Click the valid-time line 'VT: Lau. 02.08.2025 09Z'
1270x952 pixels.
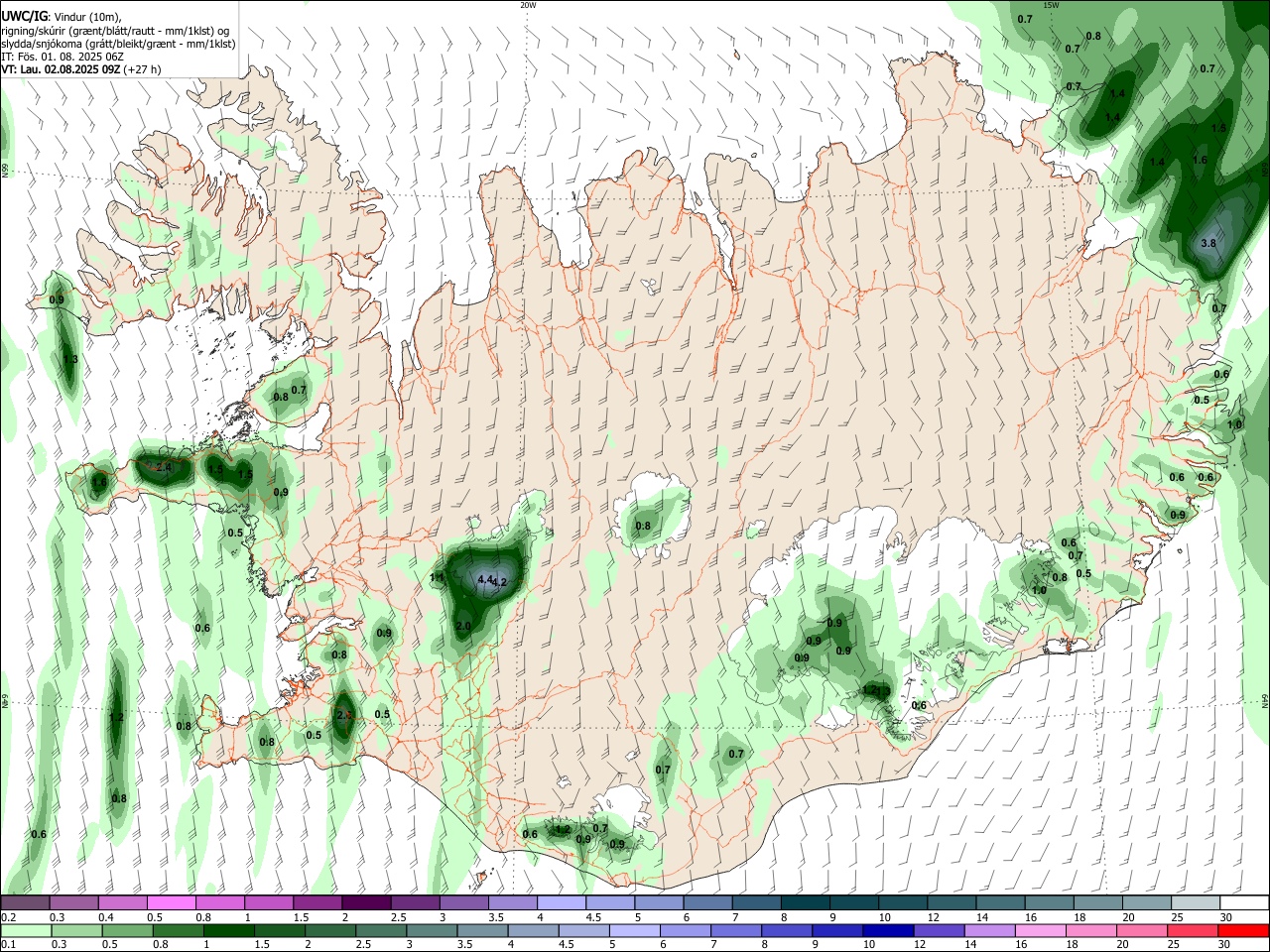tap(62, 69)
